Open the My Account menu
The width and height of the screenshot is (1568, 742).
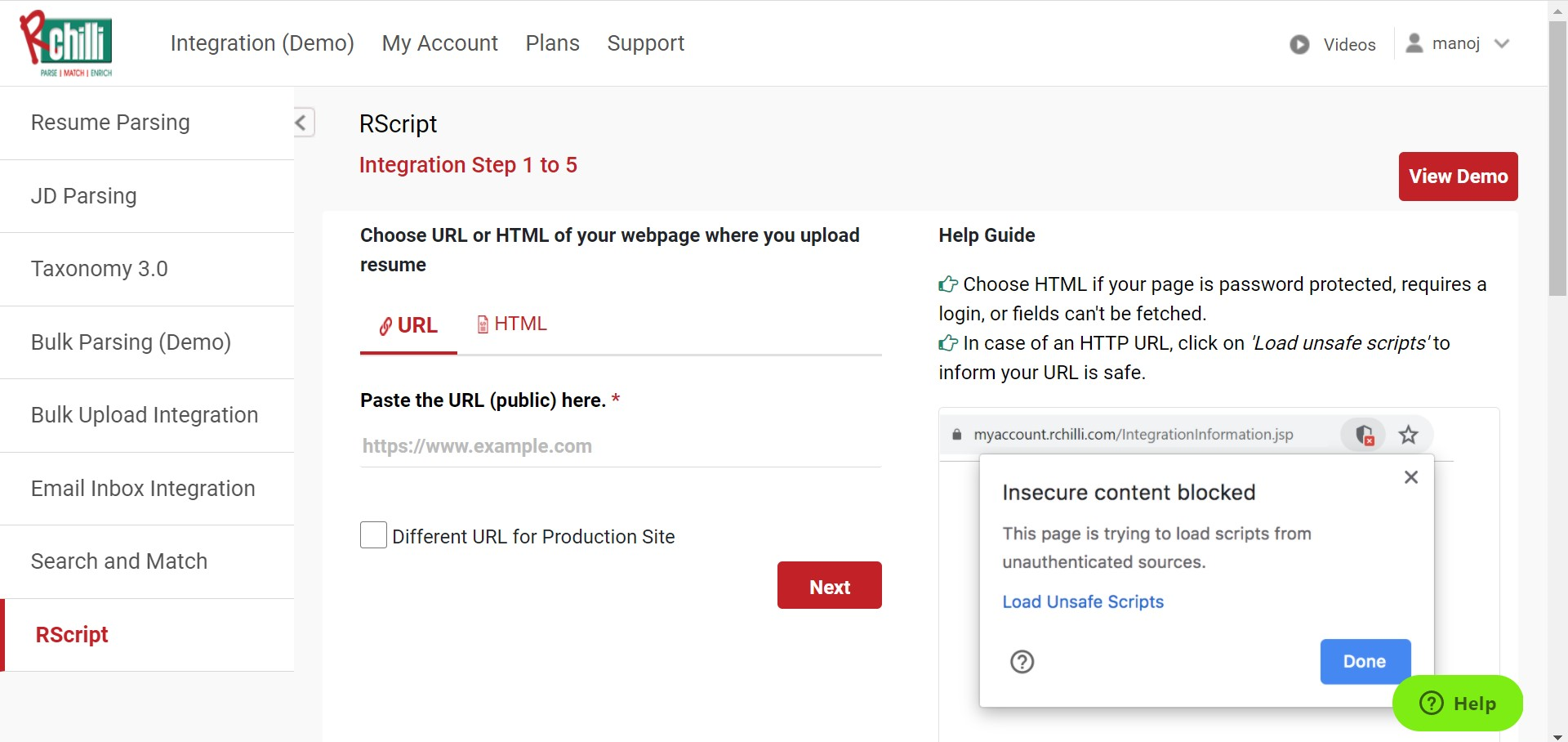tap(439, 43)
